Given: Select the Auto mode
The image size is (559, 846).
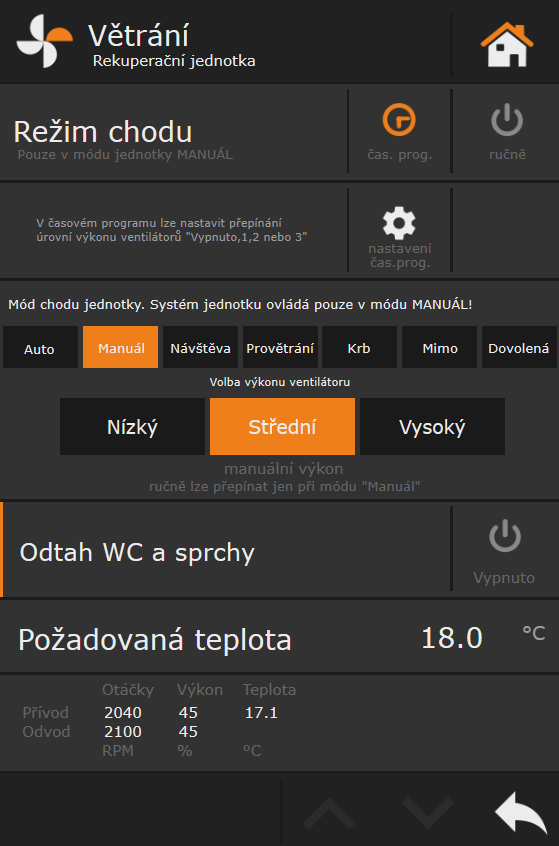Looking at the screenshot, I should pos(40,347).
